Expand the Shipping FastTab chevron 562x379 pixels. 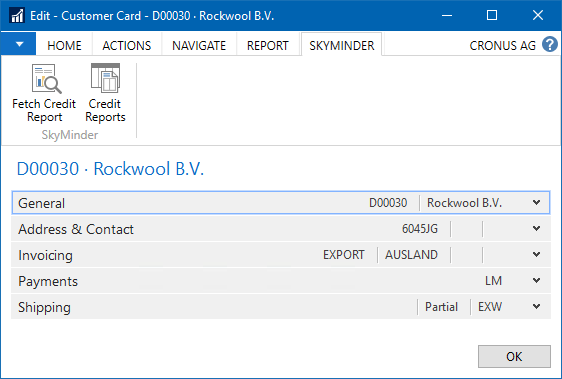click(536, 307)
